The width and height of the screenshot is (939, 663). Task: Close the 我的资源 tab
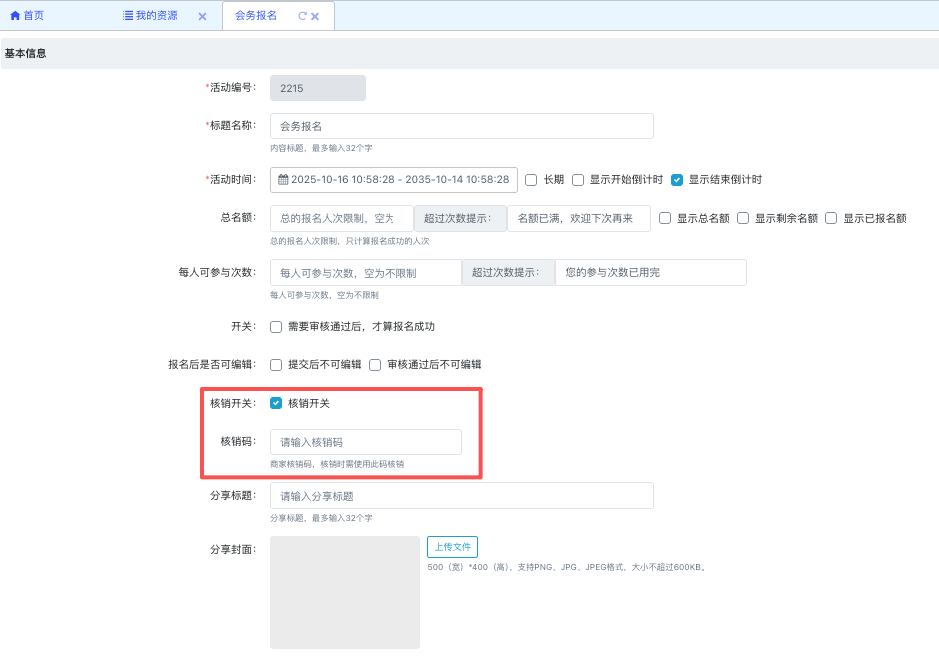click(202, 17)
